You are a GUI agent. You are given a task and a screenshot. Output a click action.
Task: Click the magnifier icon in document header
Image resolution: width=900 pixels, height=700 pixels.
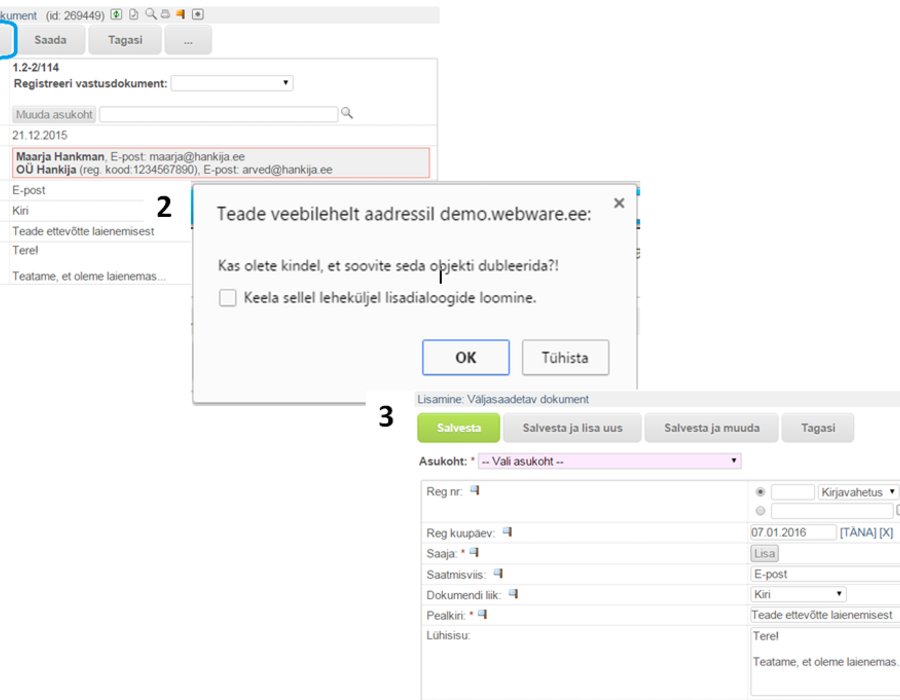pos(150,14)
